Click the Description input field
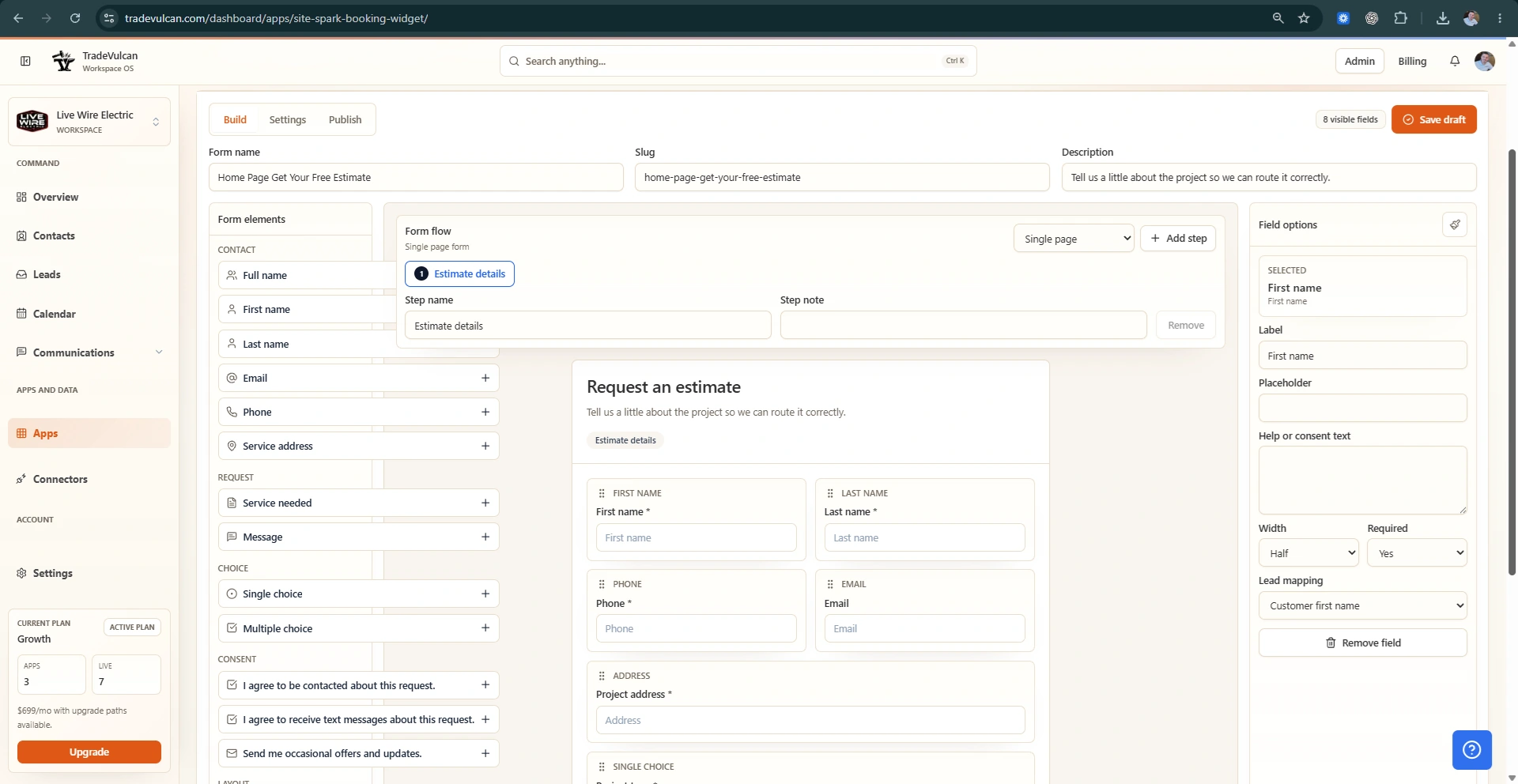The height and width of the screenshot is (784, 1518). 1269,177
